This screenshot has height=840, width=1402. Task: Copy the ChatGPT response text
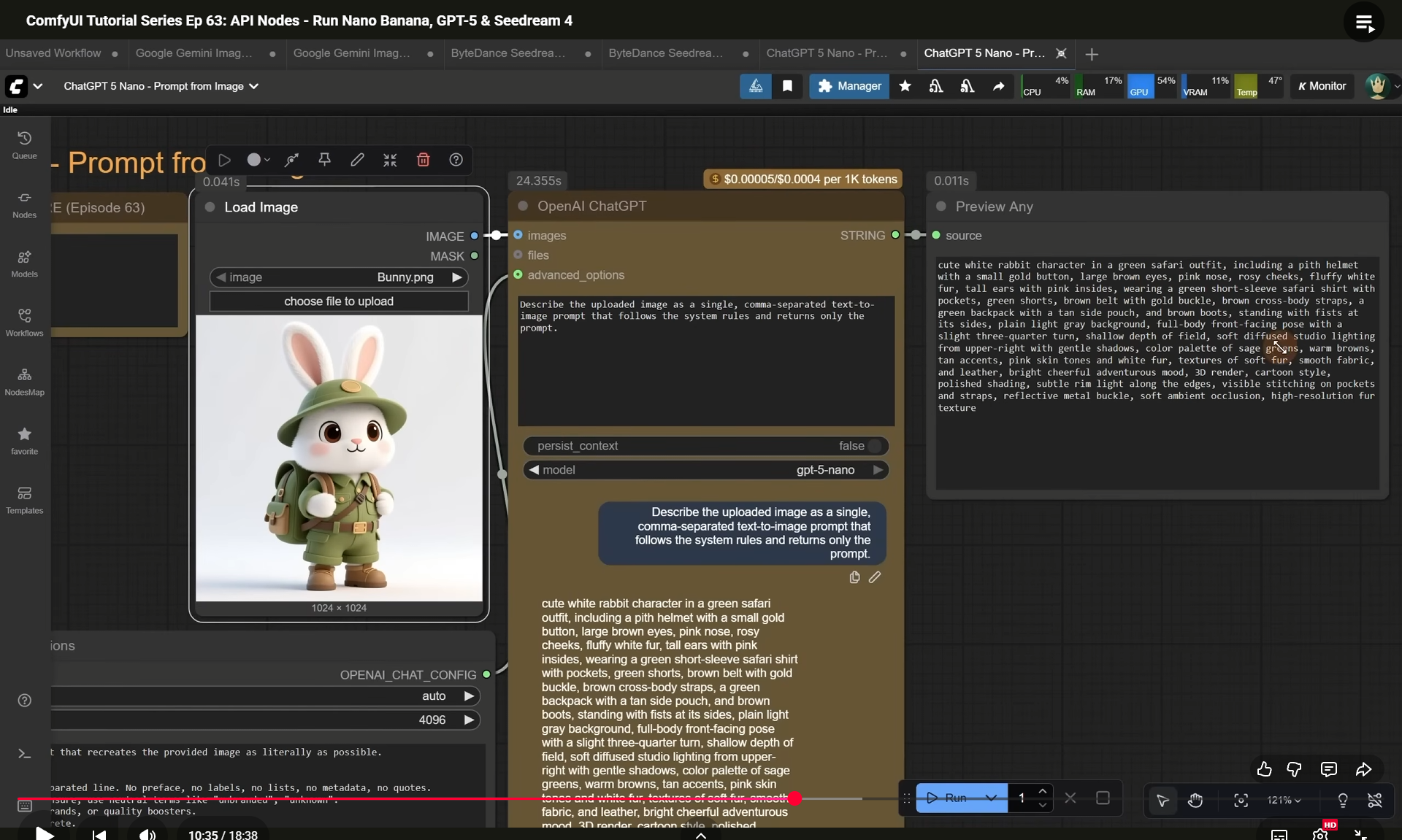(x=854, y=577)
